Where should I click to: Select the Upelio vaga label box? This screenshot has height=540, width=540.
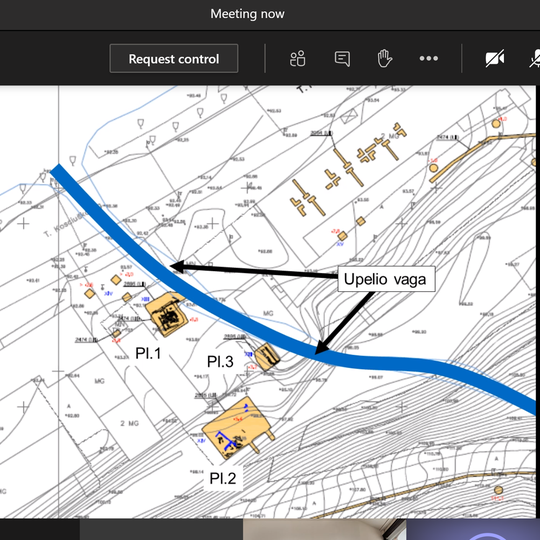point(386,279)
